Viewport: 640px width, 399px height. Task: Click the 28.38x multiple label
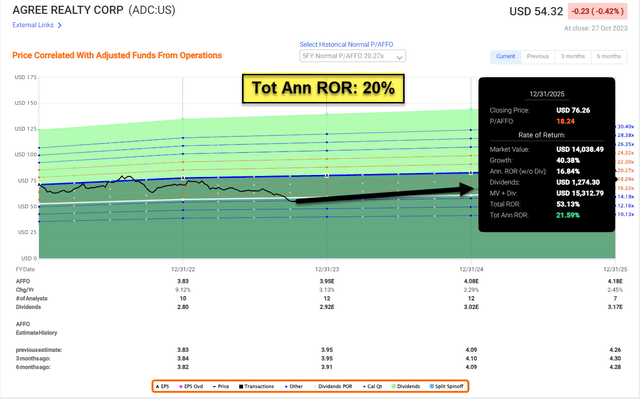click(x=626, y=135)
